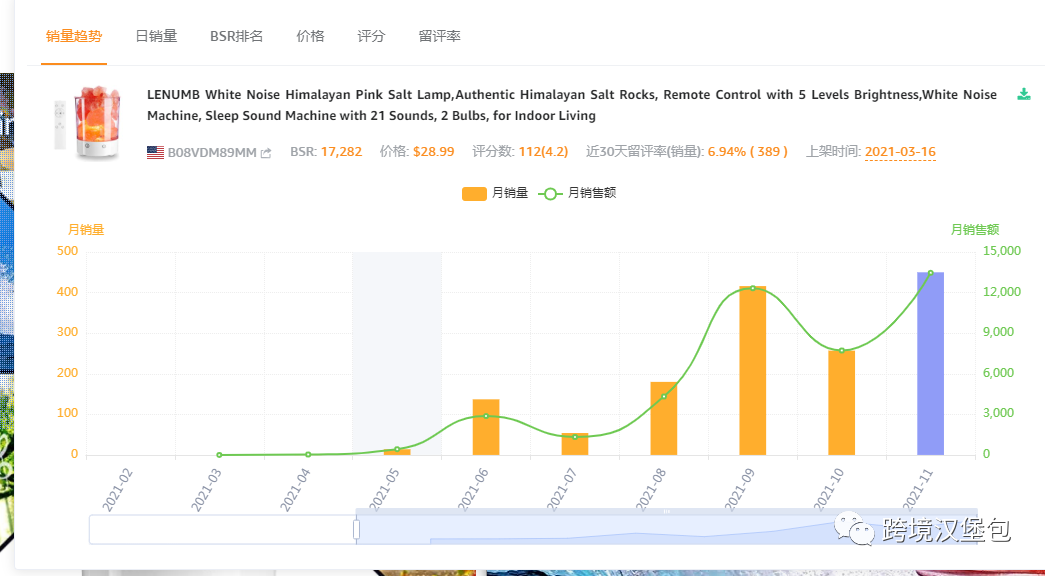Viewport: 1045px width, 576px height.
Task: Download chart data with green download icon
Action: tap(1024, 94)
